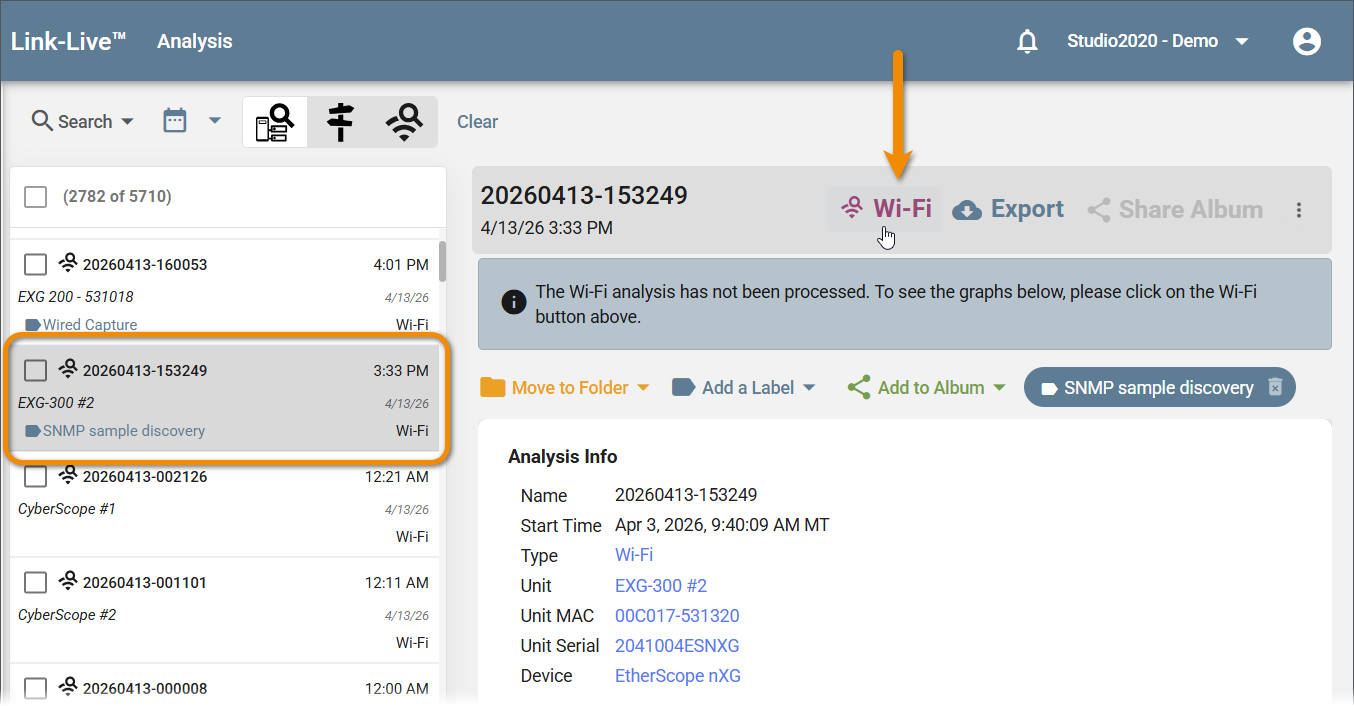Check the box for 20260413-000008
The width and height of the screenshot is (1354, 706).
point(36,689)
